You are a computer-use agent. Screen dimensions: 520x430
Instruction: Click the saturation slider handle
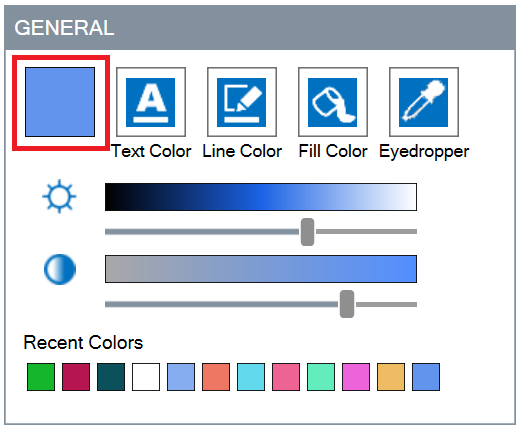pos(347,304)
